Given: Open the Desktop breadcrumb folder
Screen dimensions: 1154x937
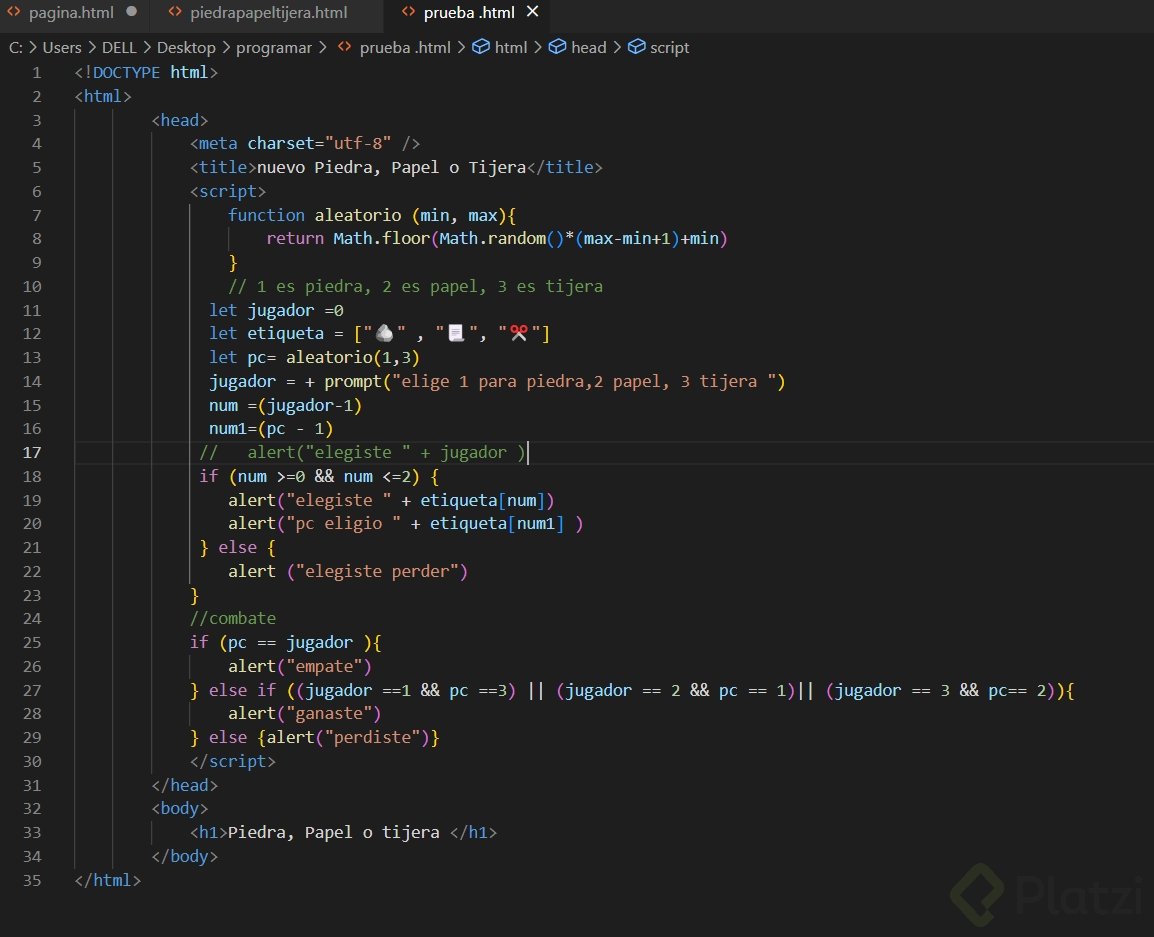Looking at the screenshot, I should coord(186,48).
